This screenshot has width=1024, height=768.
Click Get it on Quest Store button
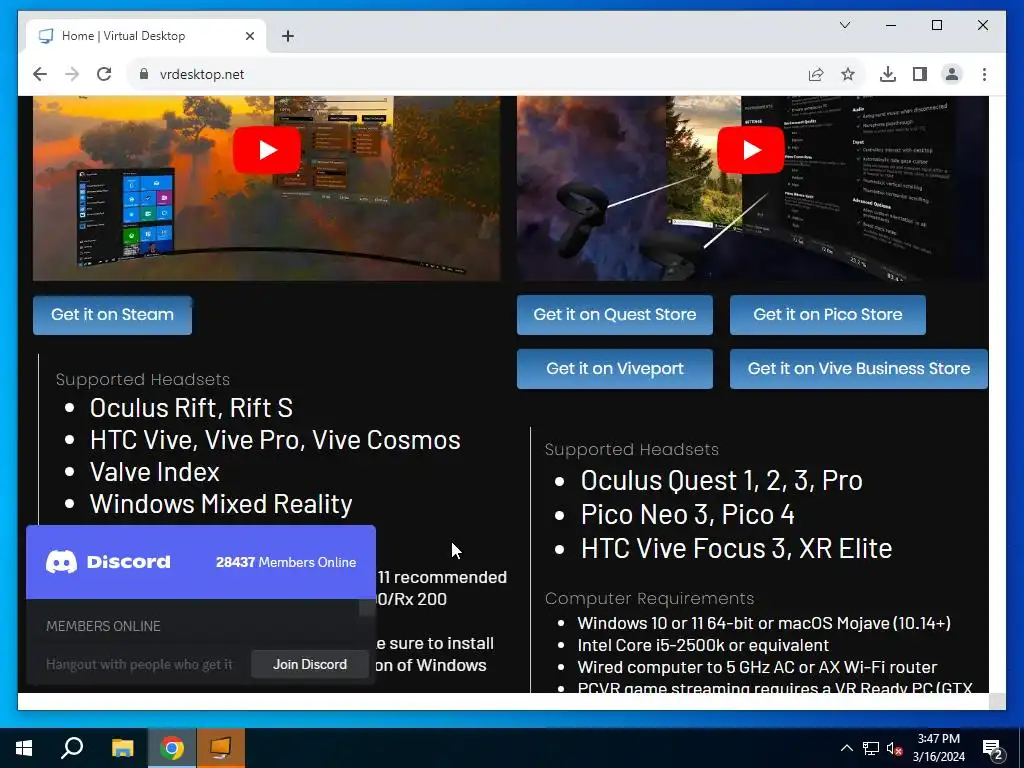pyautogui.click(x=615, y=315)
